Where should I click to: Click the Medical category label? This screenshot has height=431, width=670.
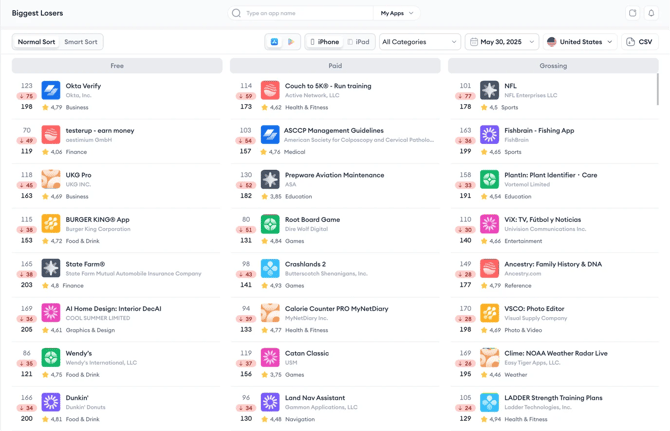coord(294,152)
